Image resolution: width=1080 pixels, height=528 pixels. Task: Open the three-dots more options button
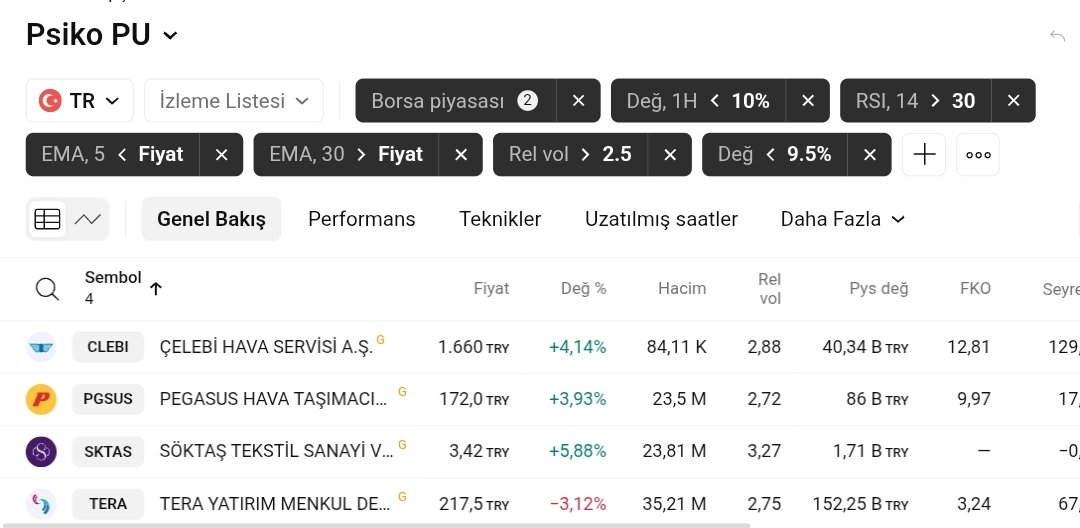(x=978, y=154)
